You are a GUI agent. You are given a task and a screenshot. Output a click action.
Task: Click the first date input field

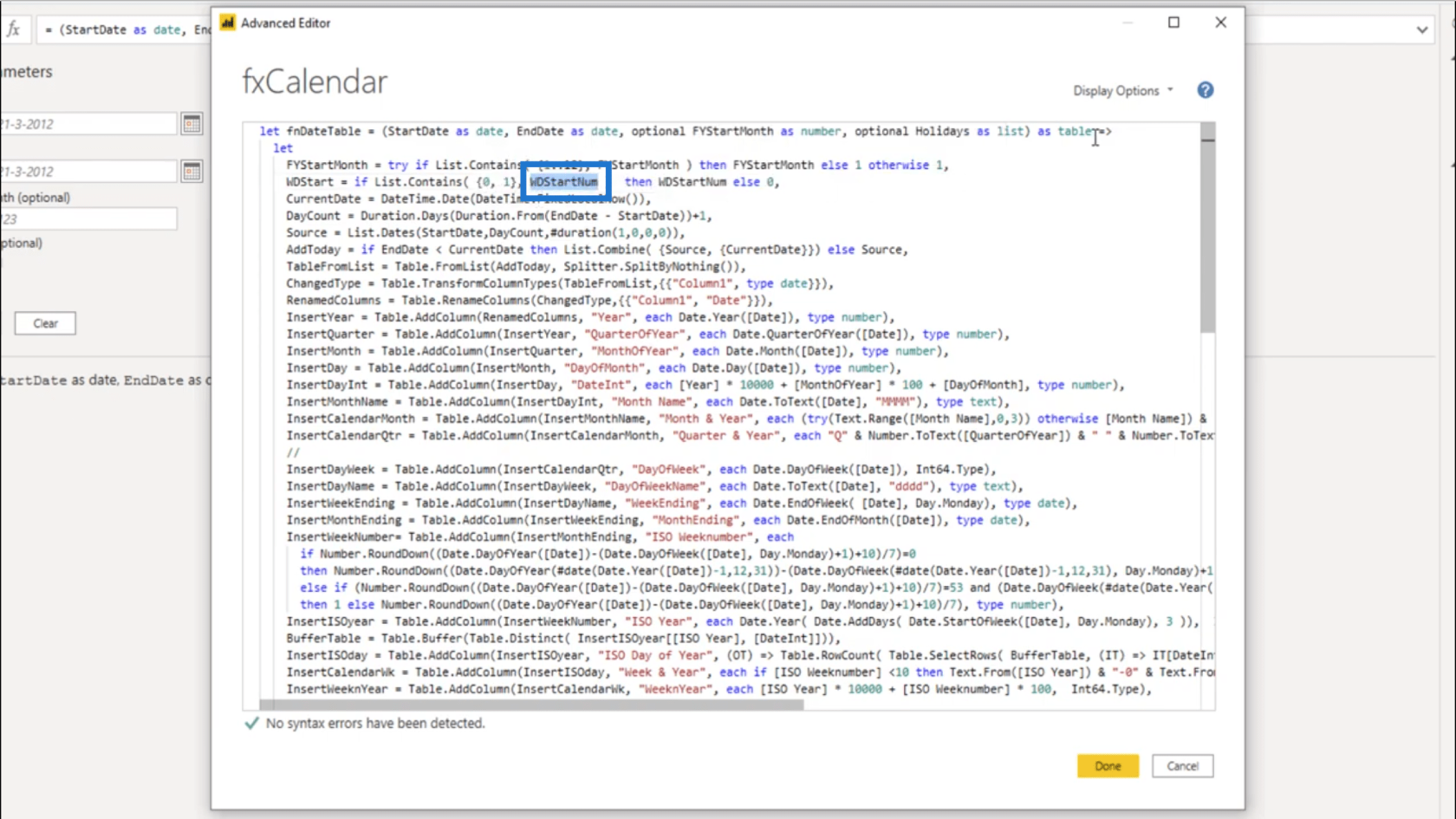pyautogui.click(x=88, y=124)
